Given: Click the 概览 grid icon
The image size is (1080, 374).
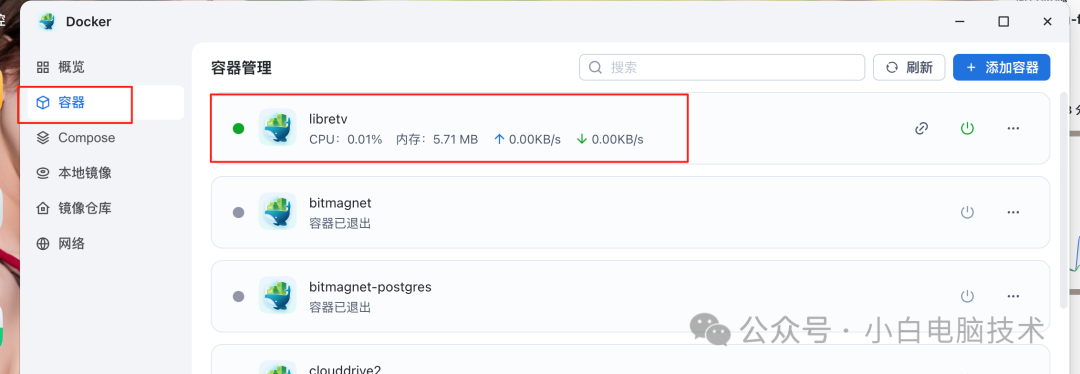Looking at the screenshot, I should tap(43, 67).
